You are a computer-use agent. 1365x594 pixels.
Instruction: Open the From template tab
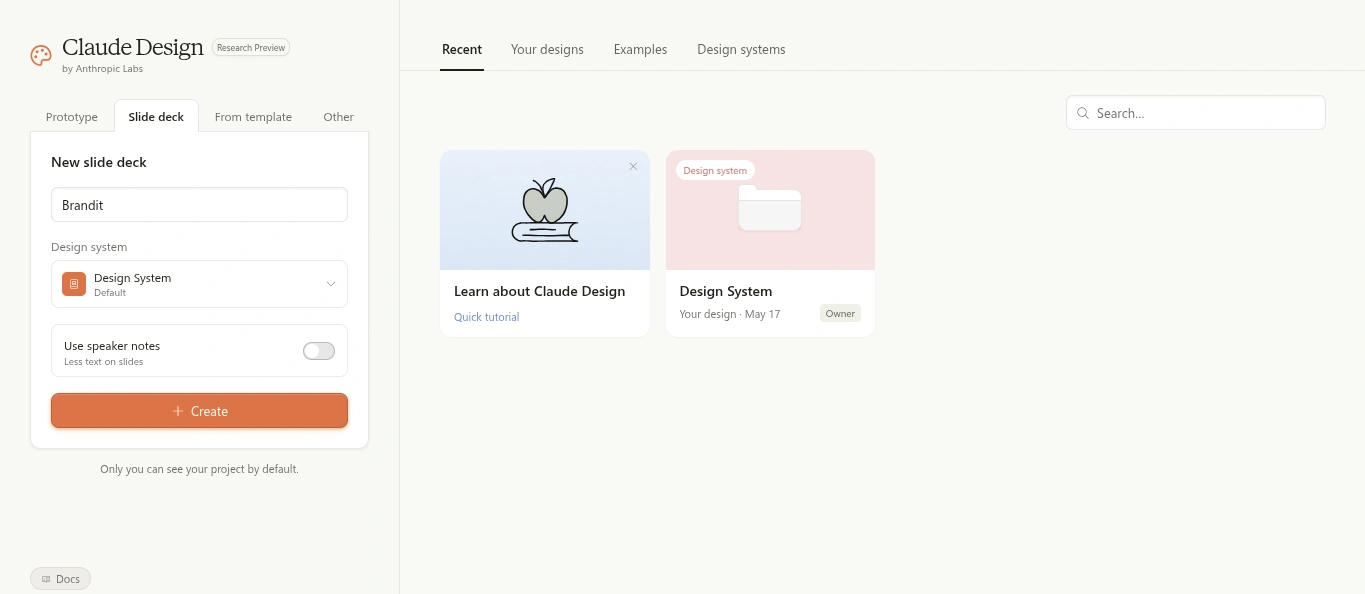click(x=253, y=117)
